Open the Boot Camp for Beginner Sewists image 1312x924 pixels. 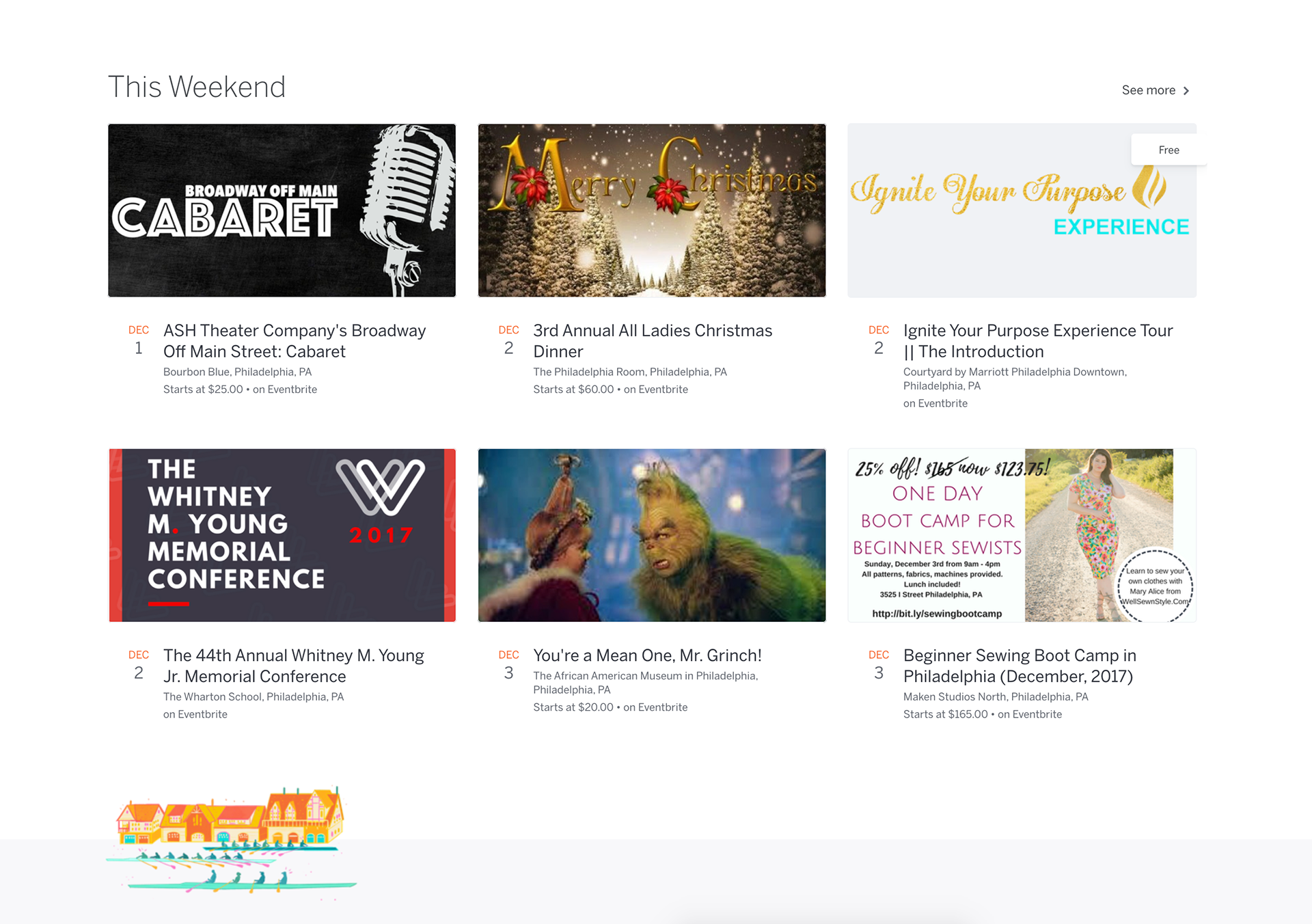click(x=1022, y=535)
